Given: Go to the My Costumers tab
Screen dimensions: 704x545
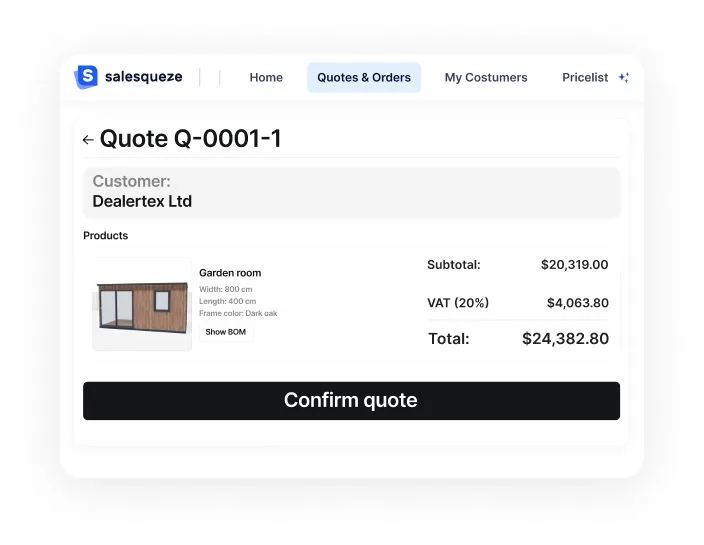Looking at the screenshot, I should (x=486, y=77).
